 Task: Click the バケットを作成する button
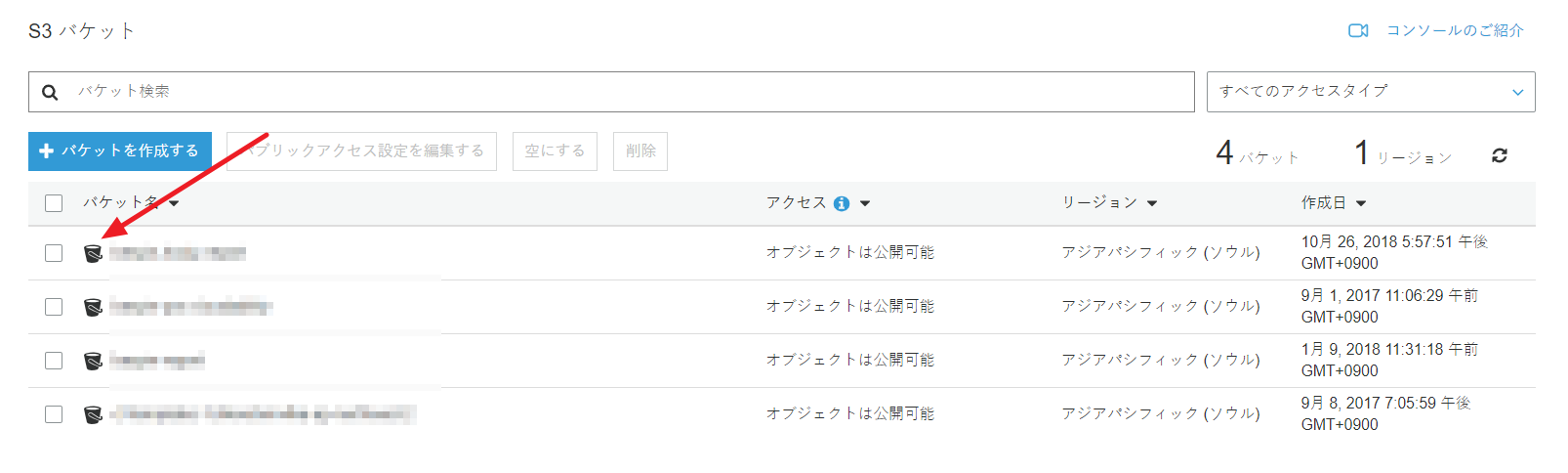point(119,151)
